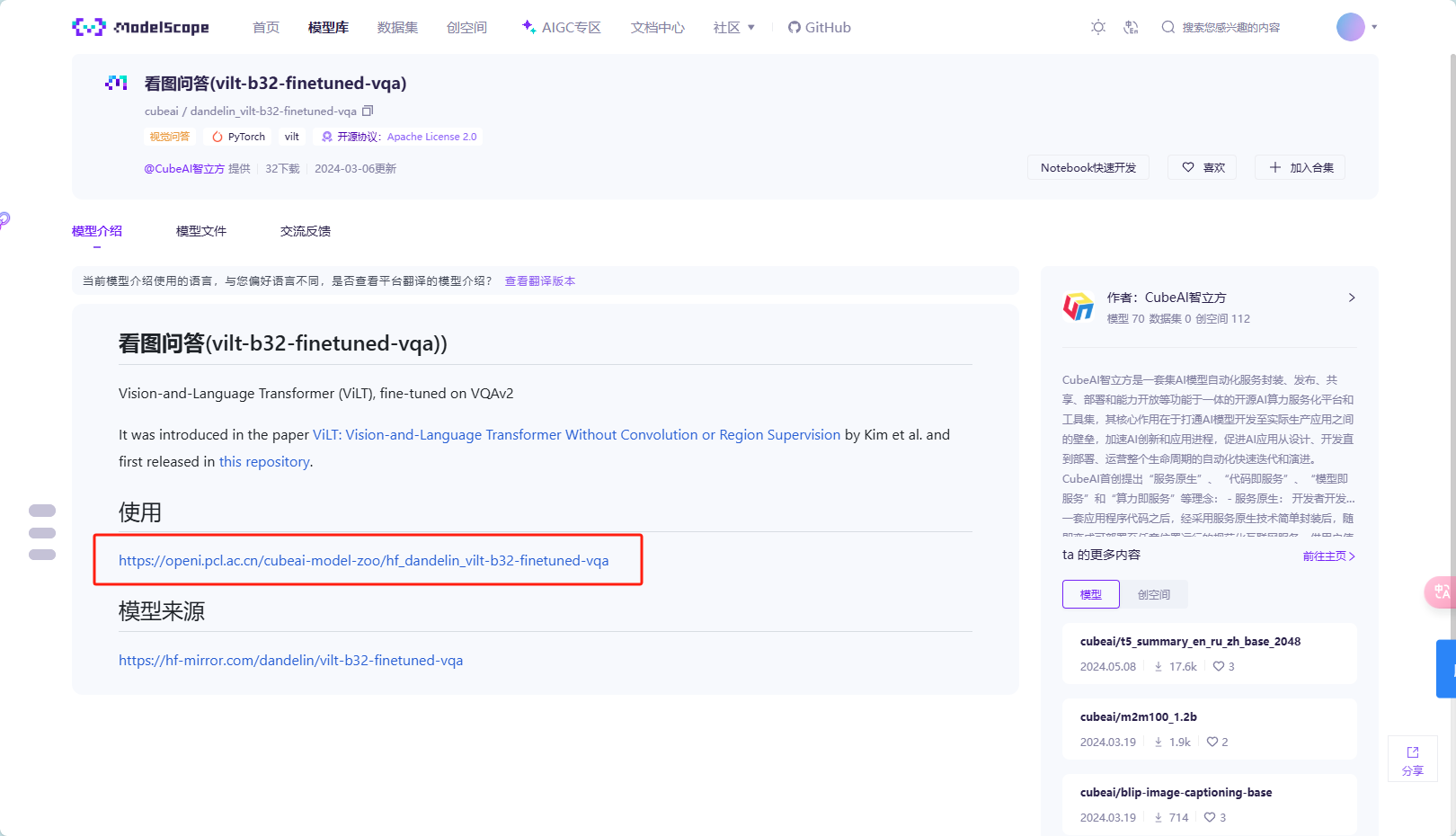Click download icon on blip-image-captioning-base card
Screen dimensions: 1456x836
coord(1159,817)
